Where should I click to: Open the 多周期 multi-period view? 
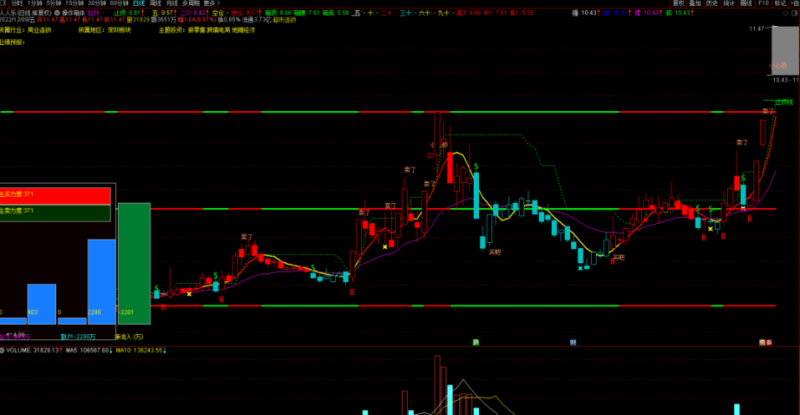click(x=189, y=3)
